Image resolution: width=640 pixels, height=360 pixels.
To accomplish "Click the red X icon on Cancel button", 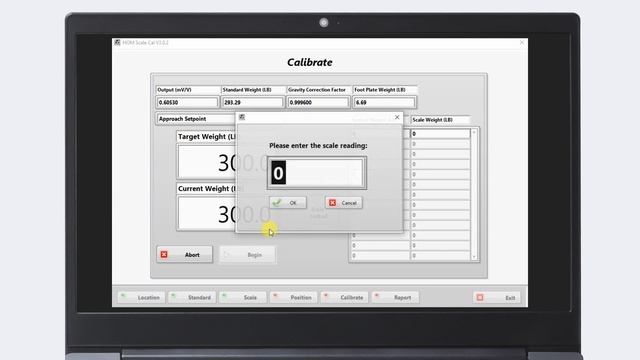I will pyautogui.click(x=333, y=203).
